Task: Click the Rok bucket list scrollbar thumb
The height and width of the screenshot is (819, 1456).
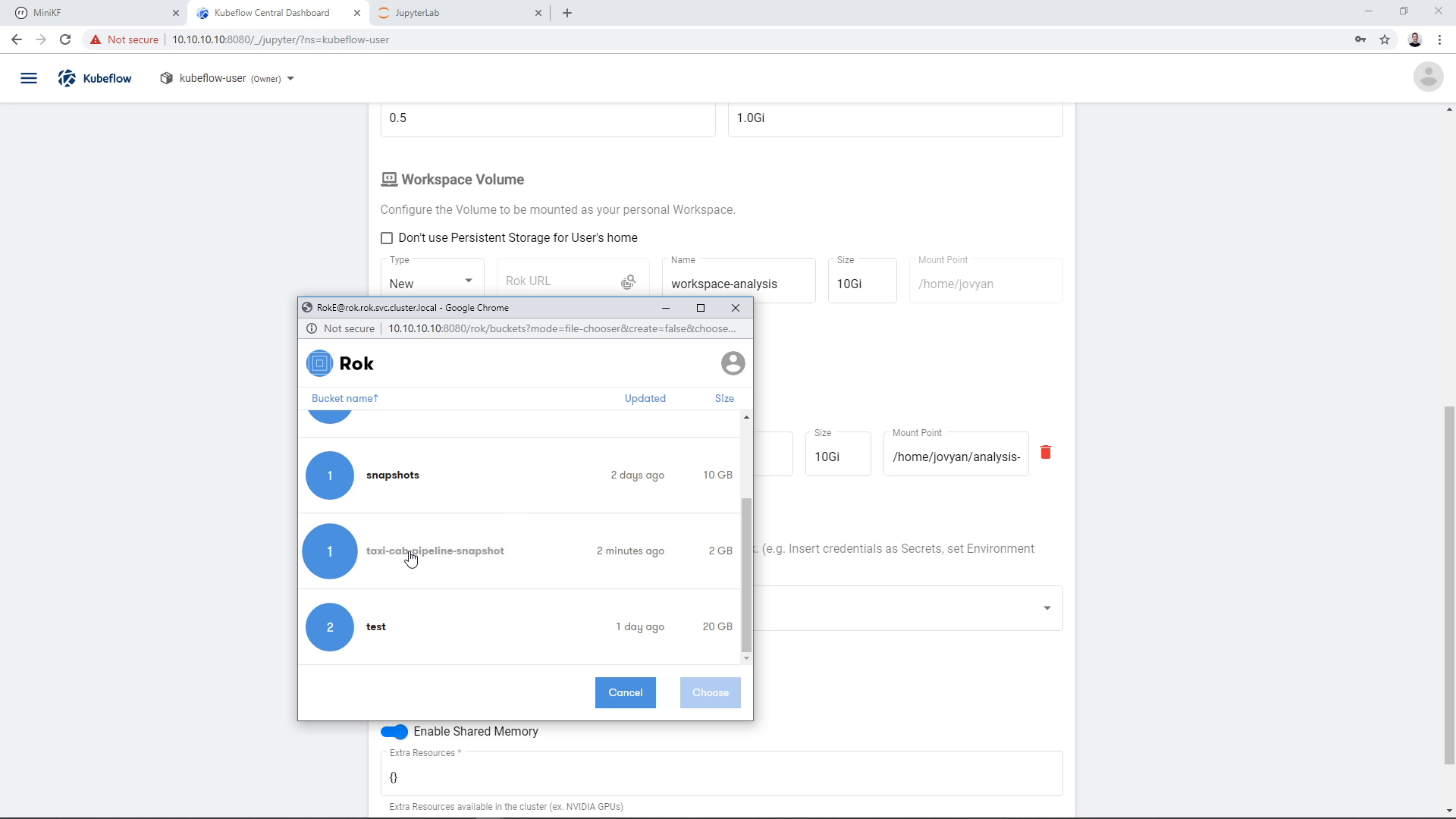Action: (x=746, y=575)
